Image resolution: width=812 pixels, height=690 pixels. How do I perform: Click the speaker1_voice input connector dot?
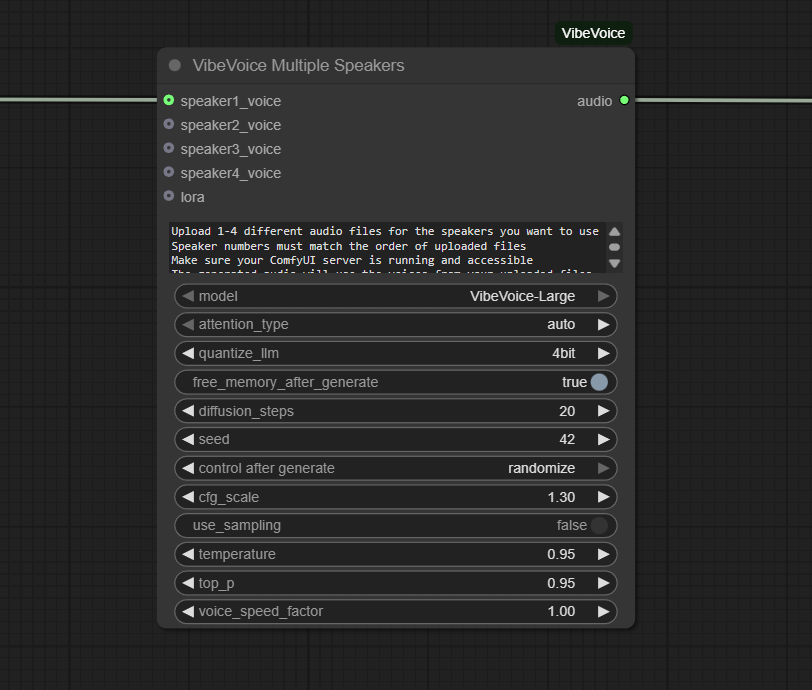[x=169, y=101]
